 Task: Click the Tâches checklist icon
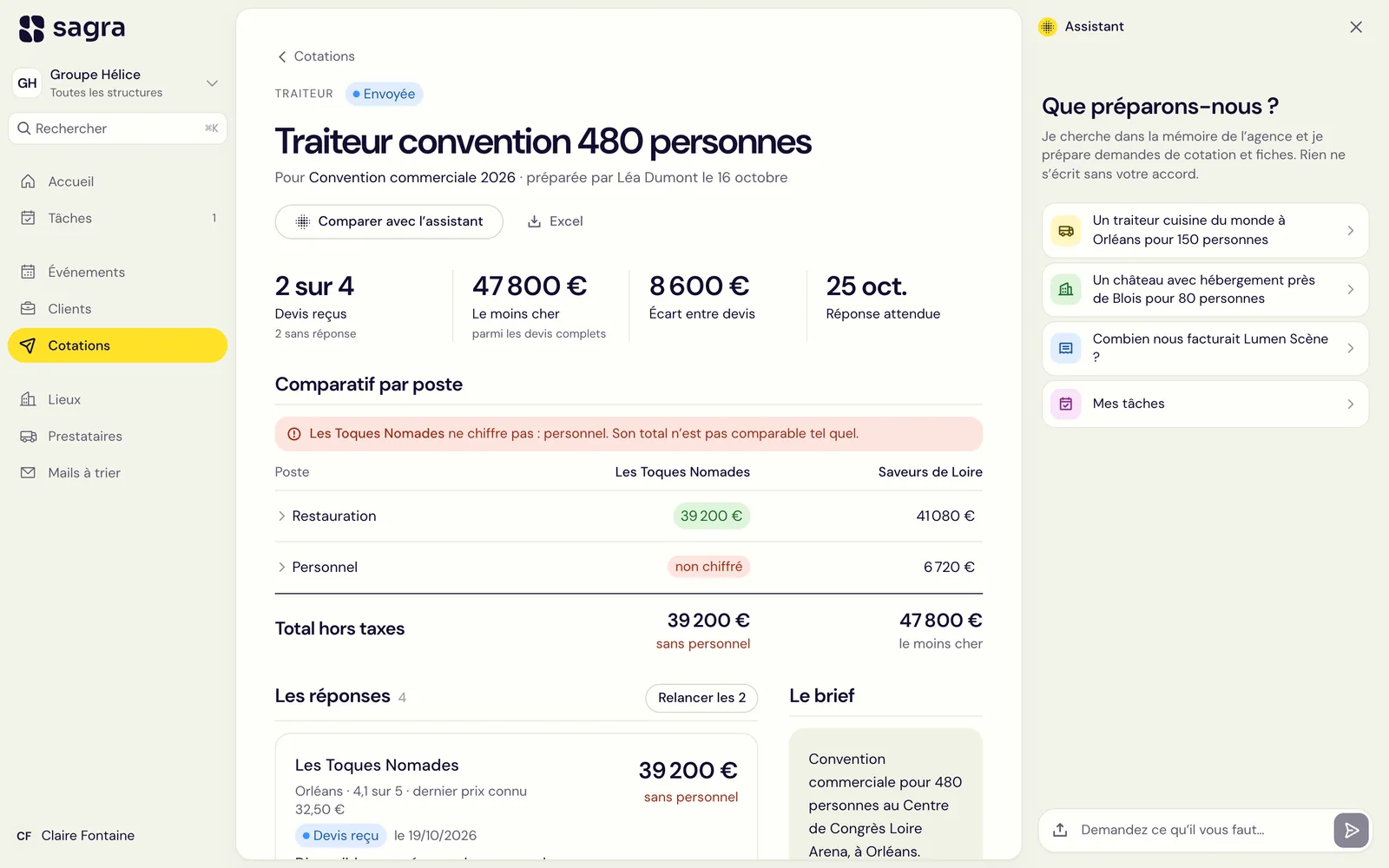pyautogui.click(x=28, y=218)
